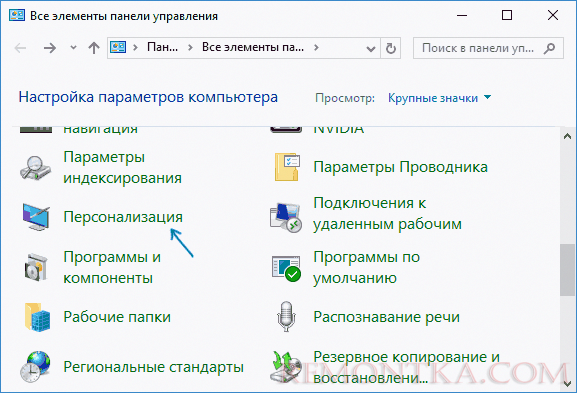Expand chevron after Control Panel icon
This screenshot has height=393, width=577.
pyautogui.click(x=135, y=47)
